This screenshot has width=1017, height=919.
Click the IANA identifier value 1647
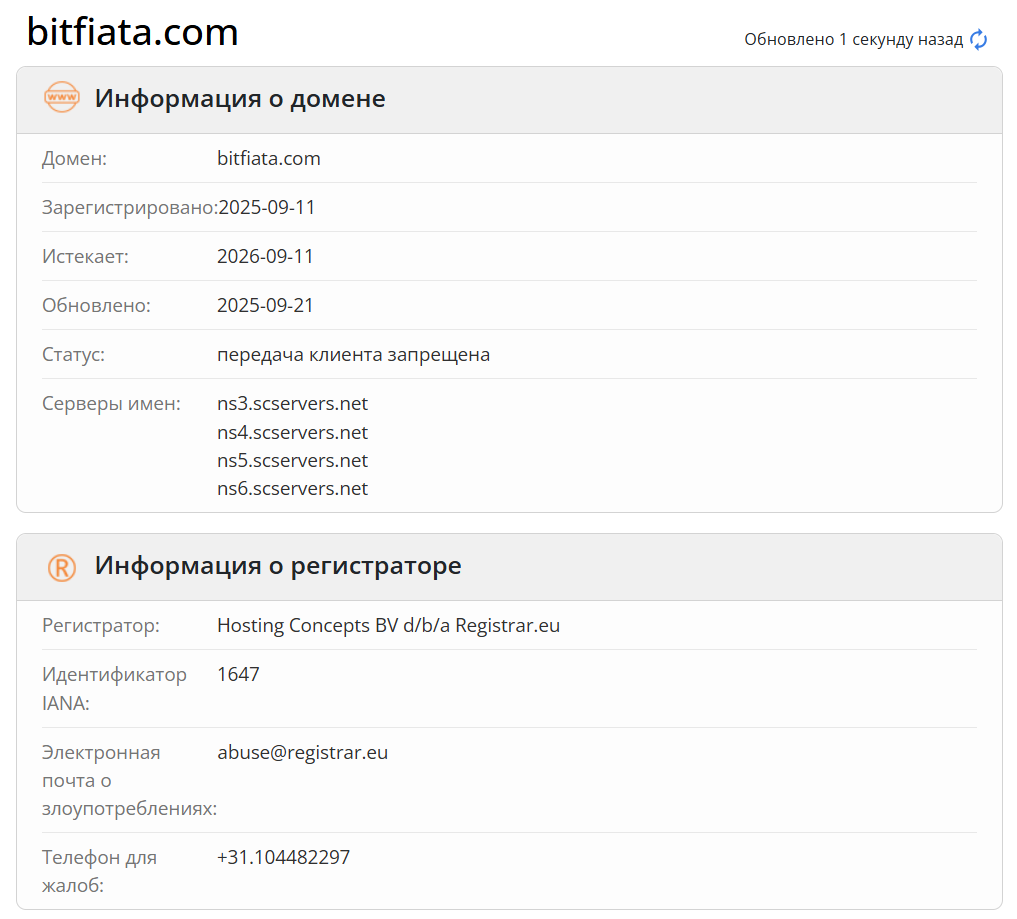(x=238, y=674)
